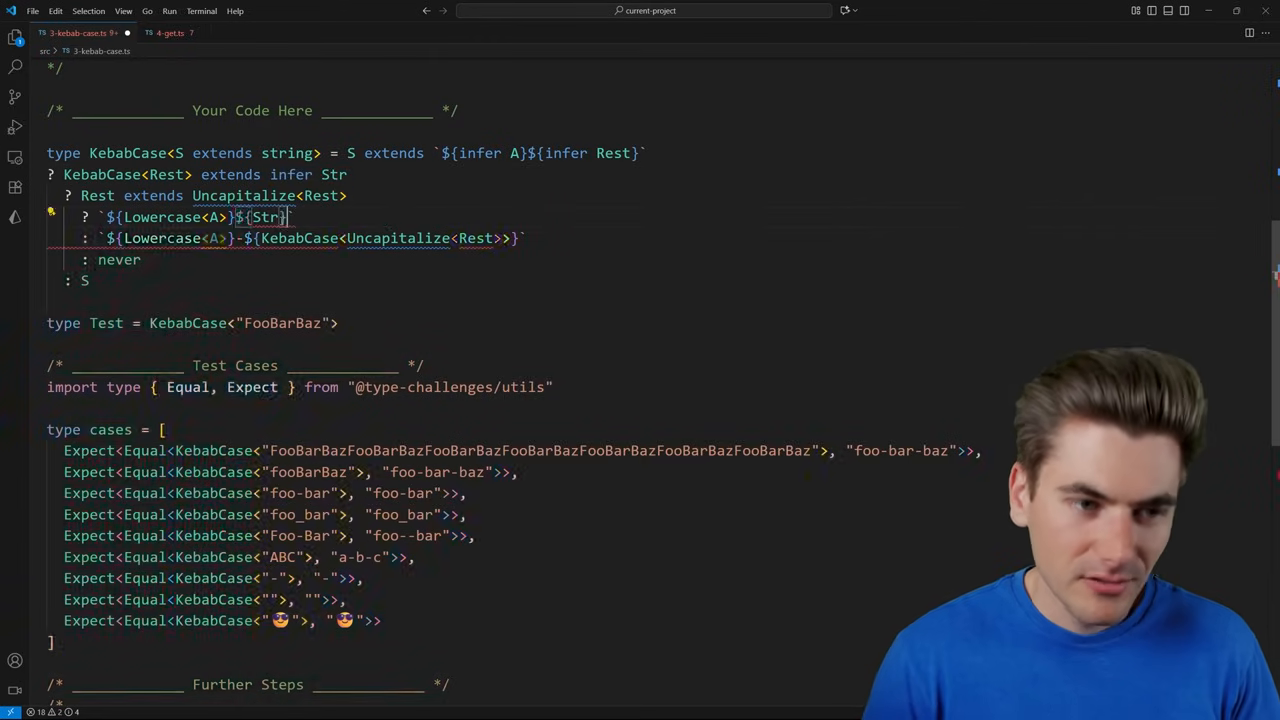The image size is (1280, 720).
Task: Open the Terminal menu
Action: point(201,11)
